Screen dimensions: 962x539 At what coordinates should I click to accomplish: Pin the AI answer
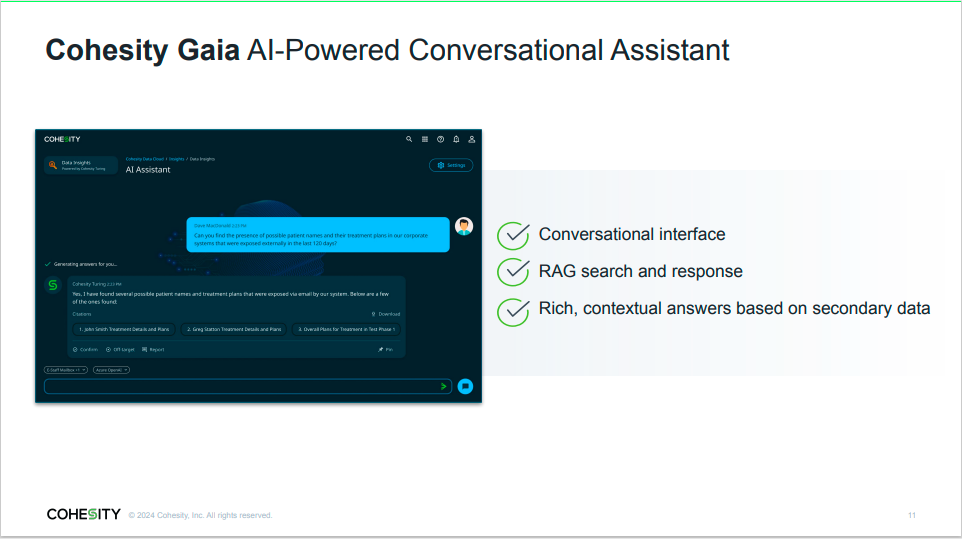pyautogui.click(x=386, y=350)
